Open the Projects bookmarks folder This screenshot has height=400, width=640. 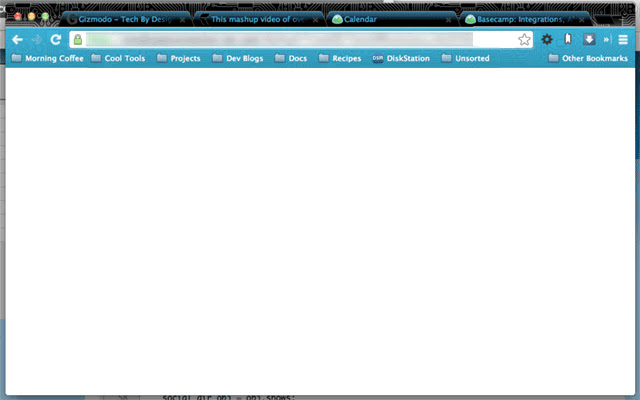pyautogui.click(x=179, y=58)
